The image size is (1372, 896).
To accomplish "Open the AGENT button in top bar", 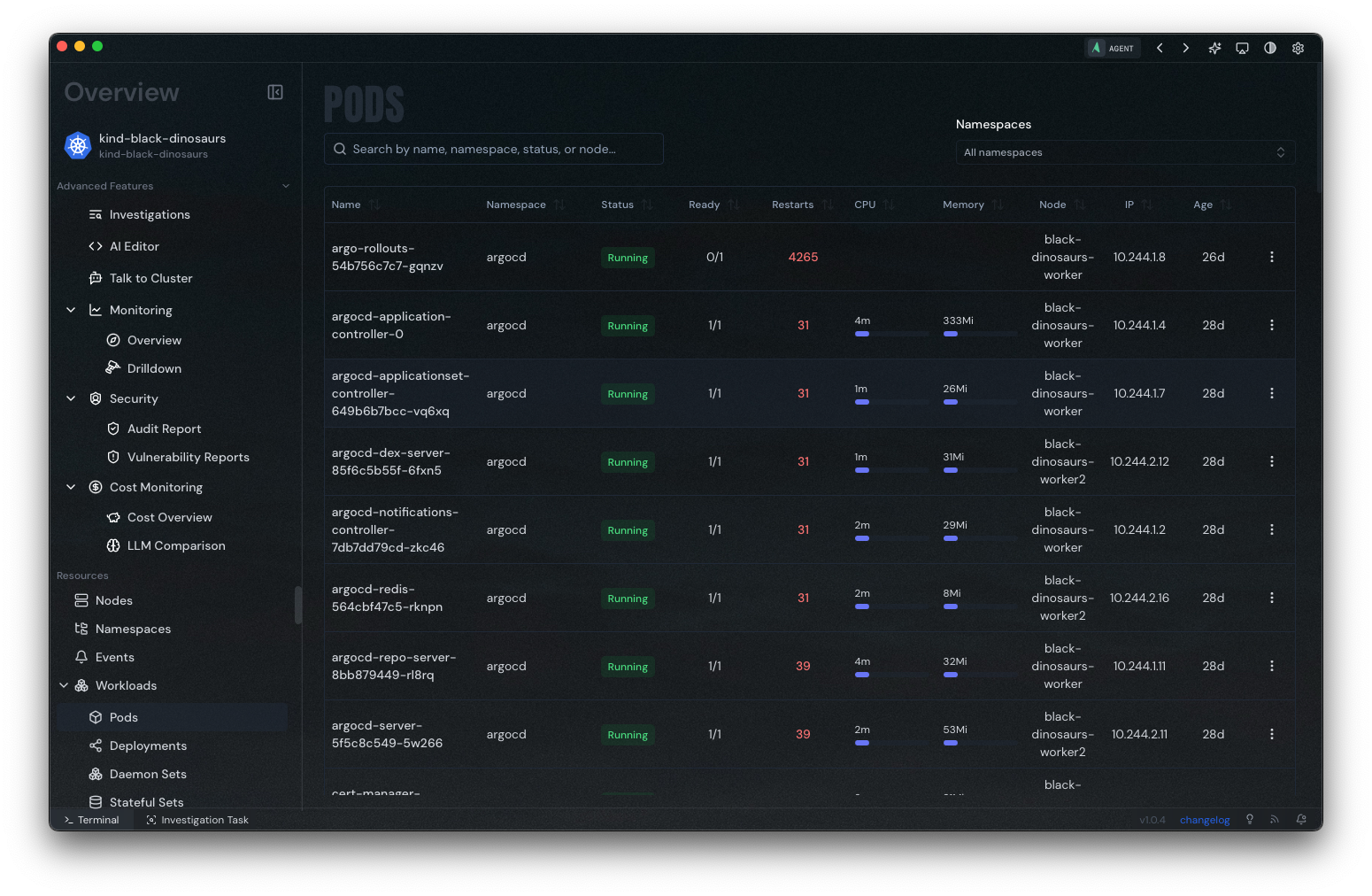I will coord(1113,48).
